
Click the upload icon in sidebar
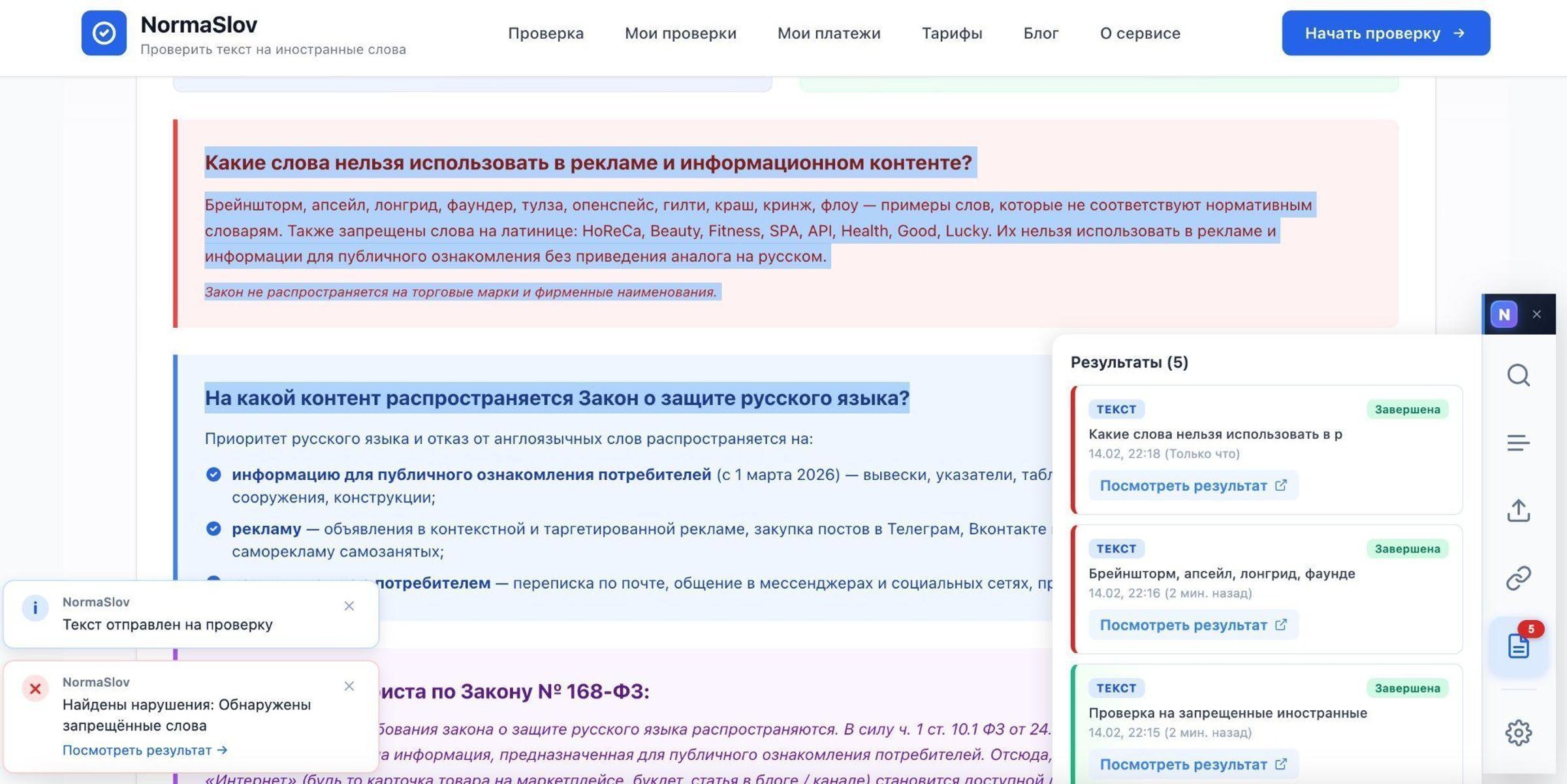click(1518, 510)
